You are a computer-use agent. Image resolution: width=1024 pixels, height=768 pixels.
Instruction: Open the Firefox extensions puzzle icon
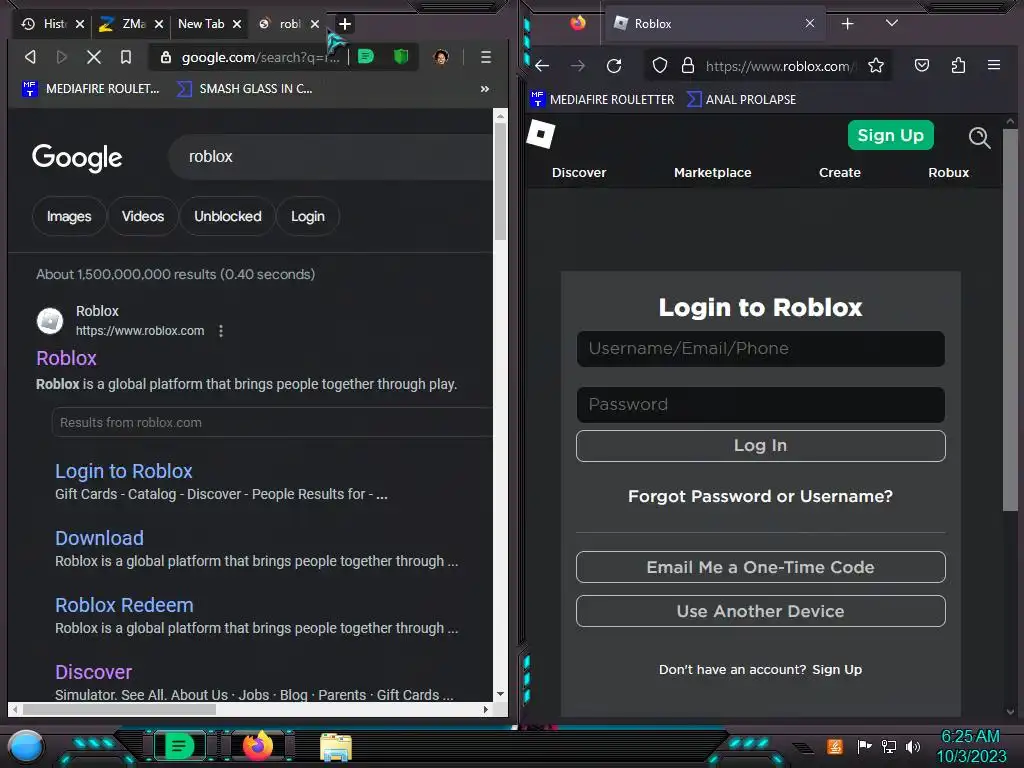pyautogui.click(x=958, y=65)
